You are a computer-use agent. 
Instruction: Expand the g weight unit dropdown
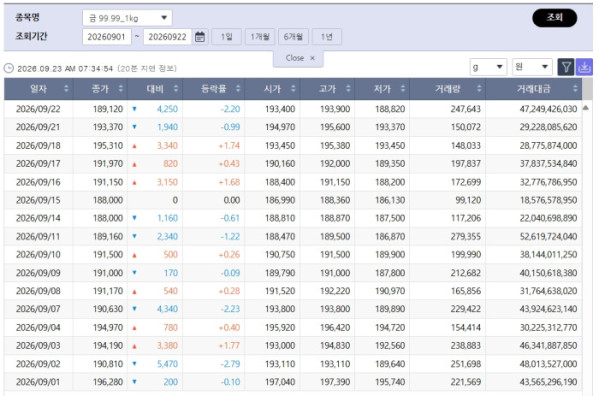488,67
